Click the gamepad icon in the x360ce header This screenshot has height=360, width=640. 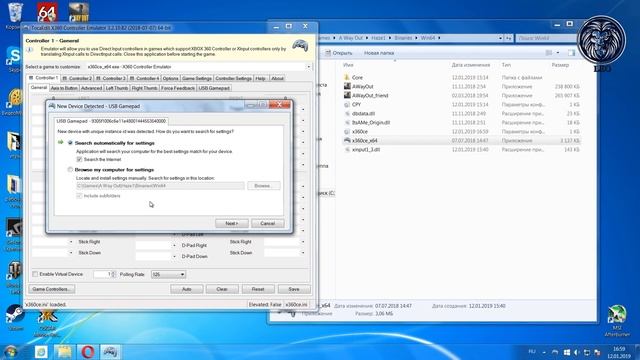[300, 45]
